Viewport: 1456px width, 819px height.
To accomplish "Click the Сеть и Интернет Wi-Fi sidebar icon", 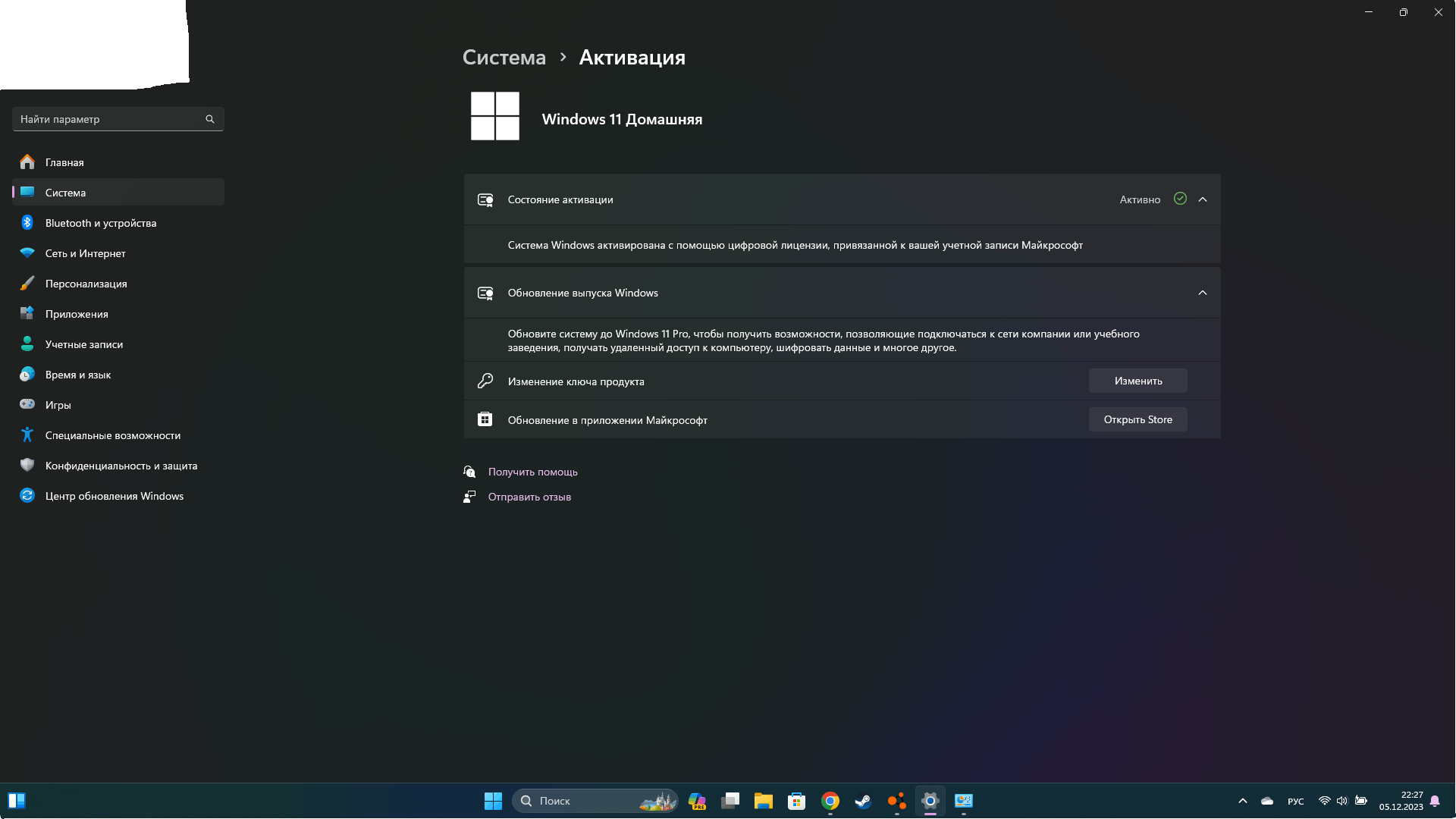I will pyautogui.click(x=27, y=253).
